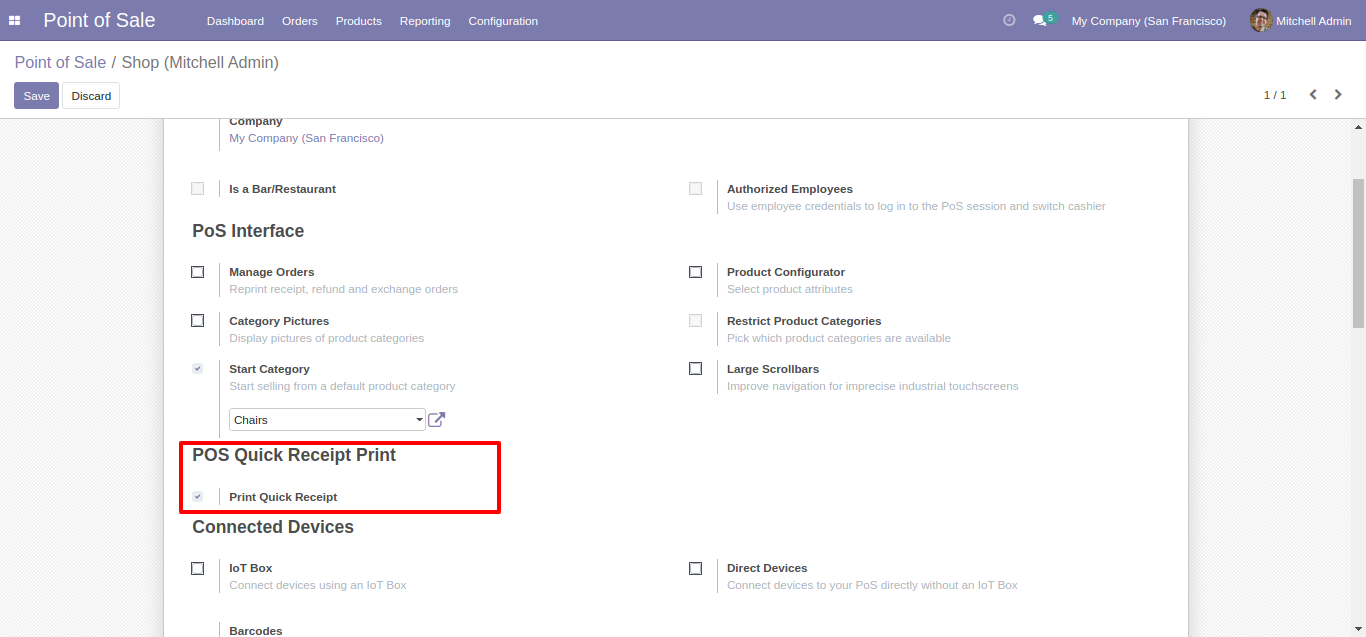Open Orders menu
This screenshot has width=1366, height=637.
pos(300,21)
